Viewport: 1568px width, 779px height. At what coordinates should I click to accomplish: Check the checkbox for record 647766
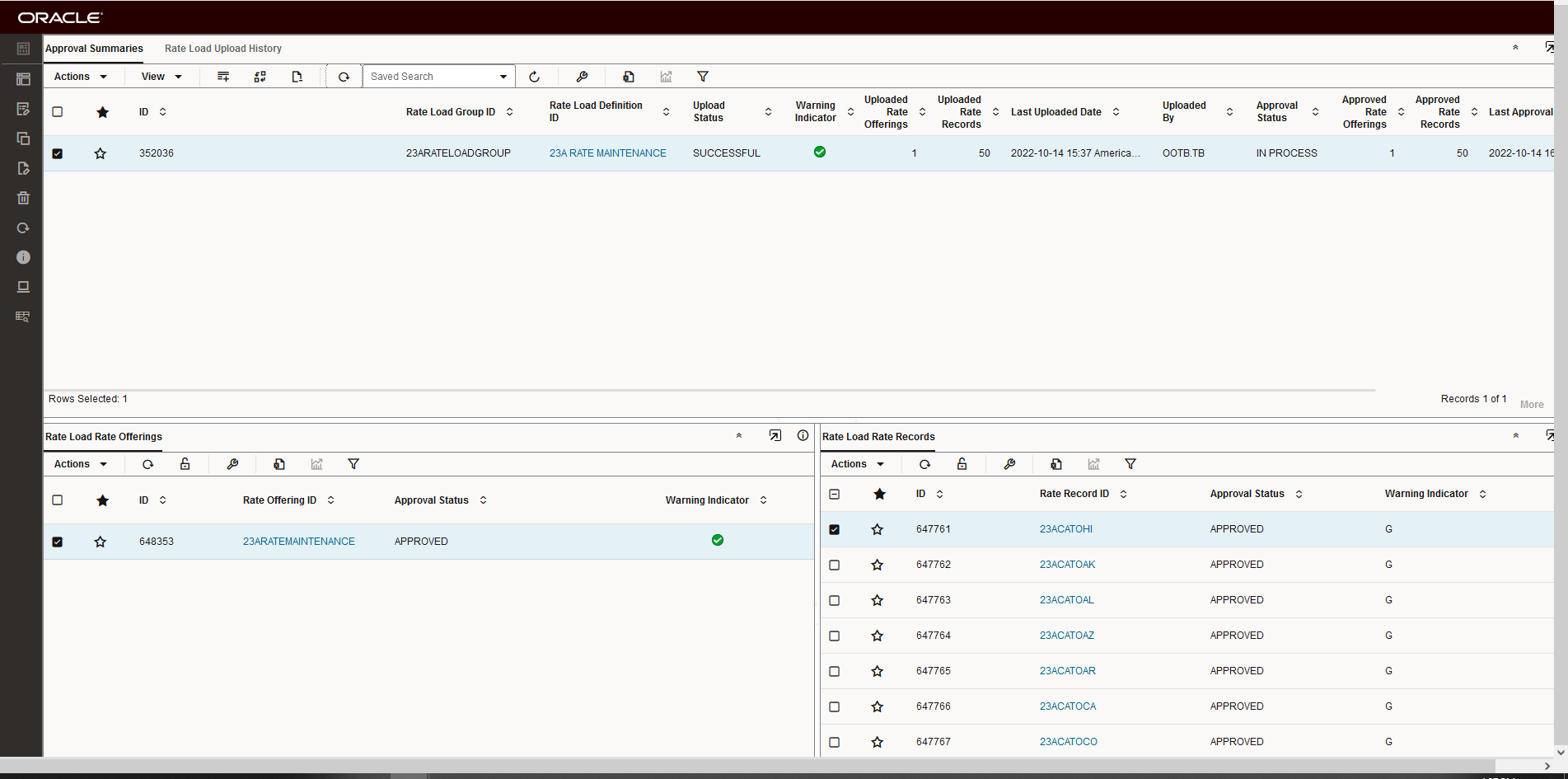tap(835, 706)
